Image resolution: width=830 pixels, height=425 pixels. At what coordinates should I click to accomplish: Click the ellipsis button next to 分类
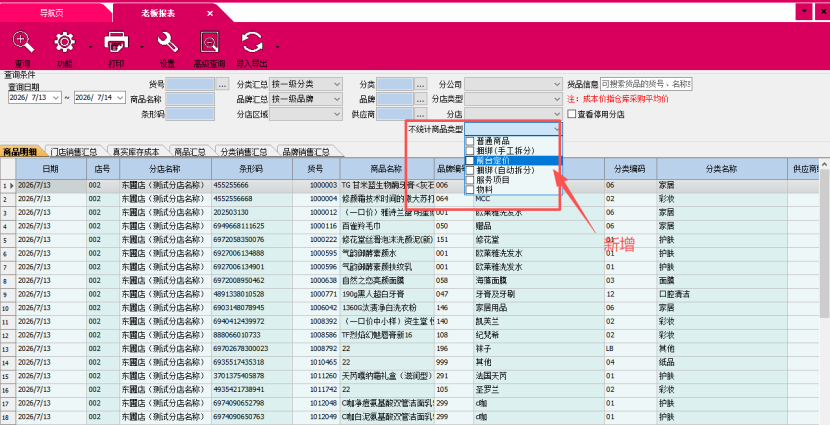(x=420, y=84)
